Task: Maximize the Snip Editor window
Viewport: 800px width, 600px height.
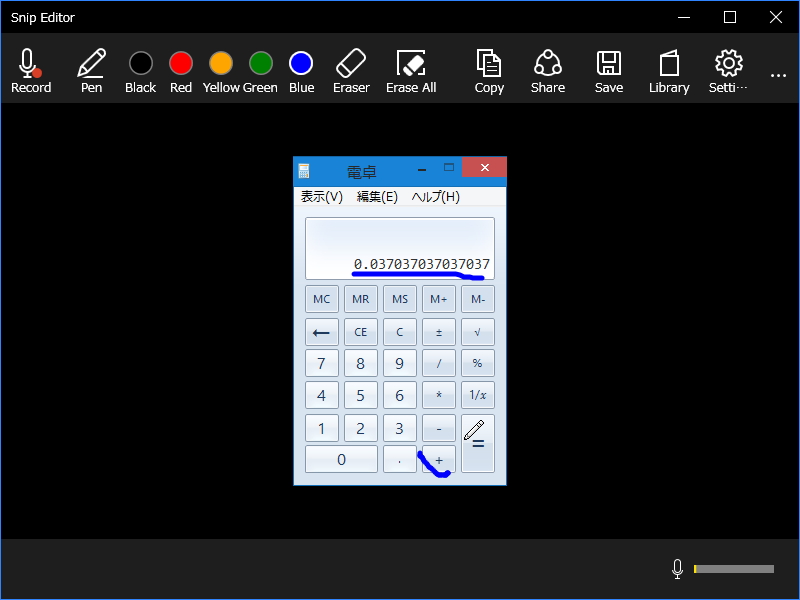Action: pyautogui.click(x=730, y=17)
